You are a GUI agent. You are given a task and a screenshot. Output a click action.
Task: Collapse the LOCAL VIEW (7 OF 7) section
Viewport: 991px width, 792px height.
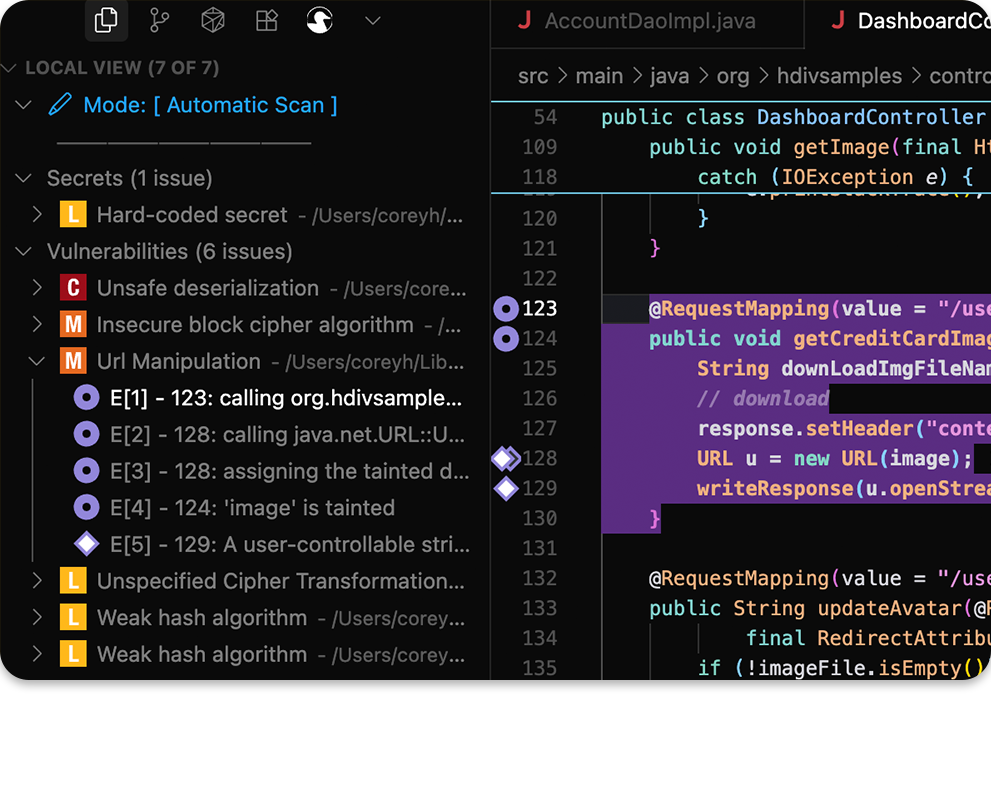click(9, 68)
